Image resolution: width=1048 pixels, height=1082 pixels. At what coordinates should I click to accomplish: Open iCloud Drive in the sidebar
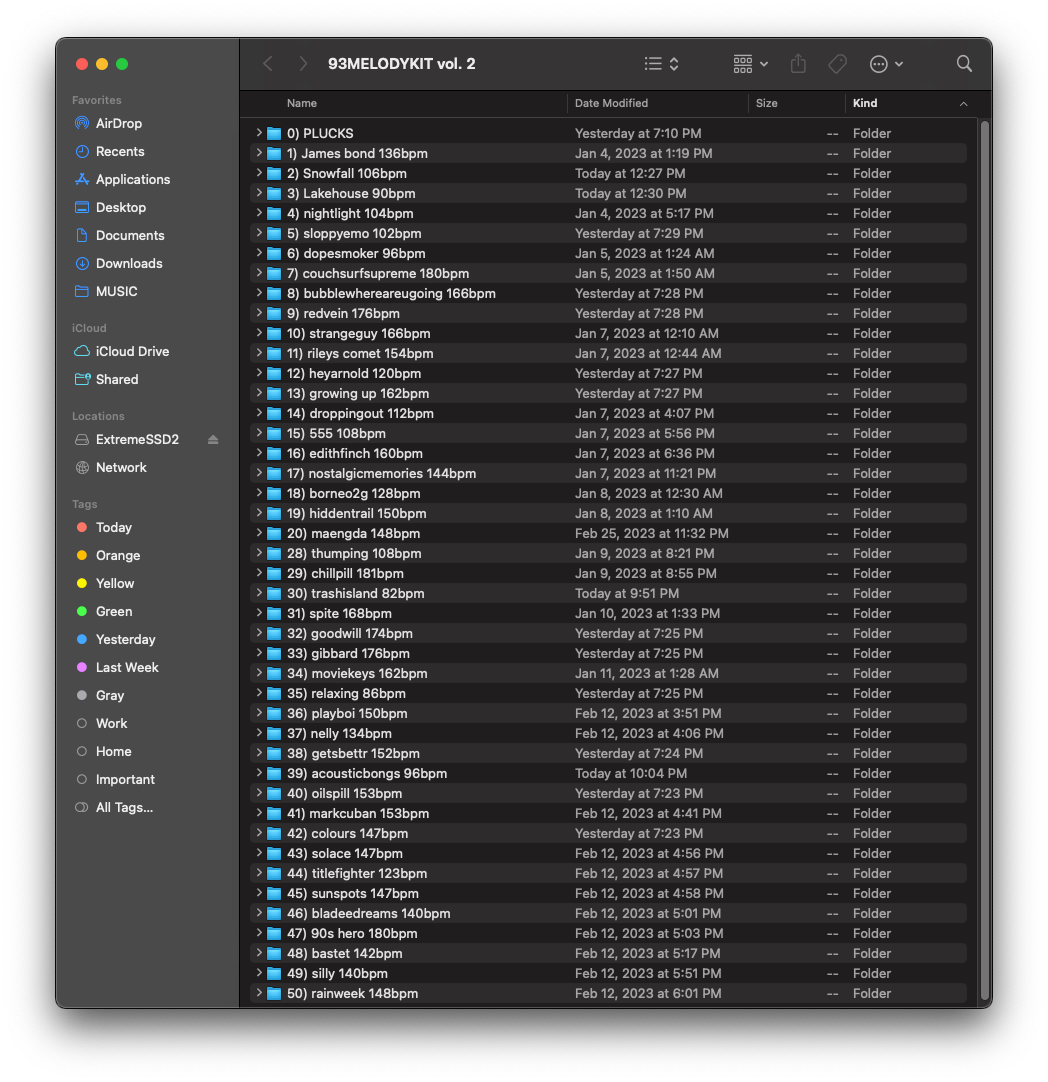click(132, 352)
